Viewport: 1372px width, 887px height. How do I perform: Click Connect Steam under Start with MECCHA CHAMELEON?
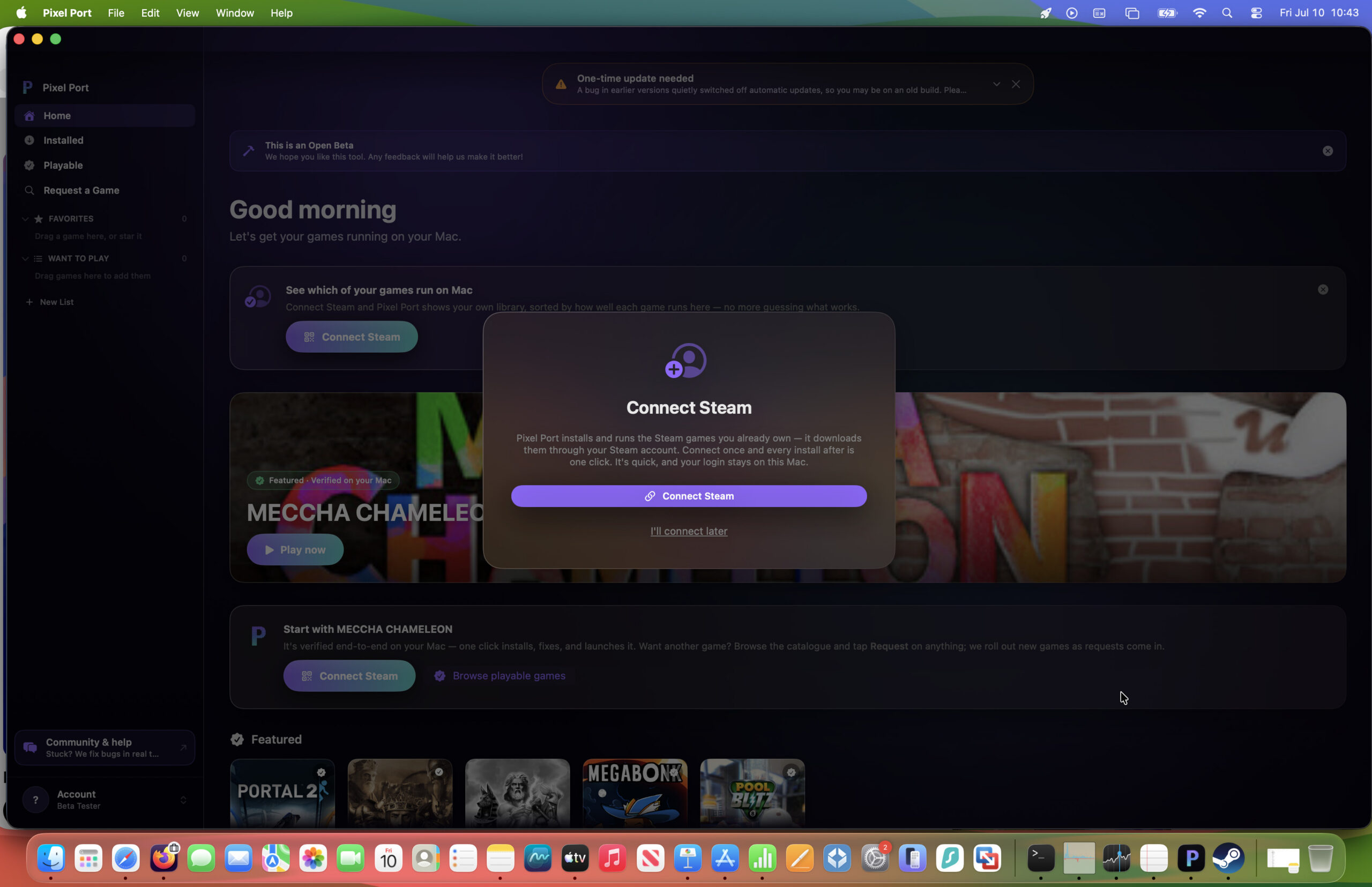click(x=349, y=676)
